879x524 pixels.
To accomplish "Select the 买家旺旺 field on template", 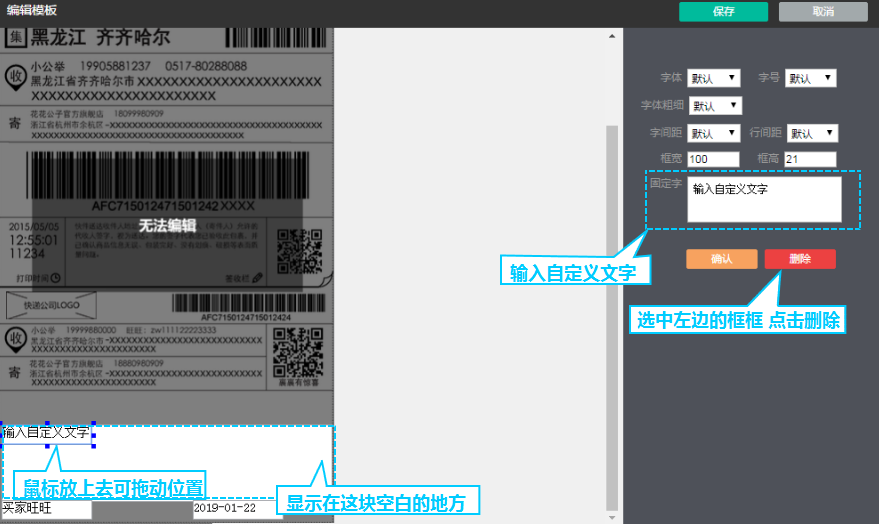I will (x=46, y=509).
